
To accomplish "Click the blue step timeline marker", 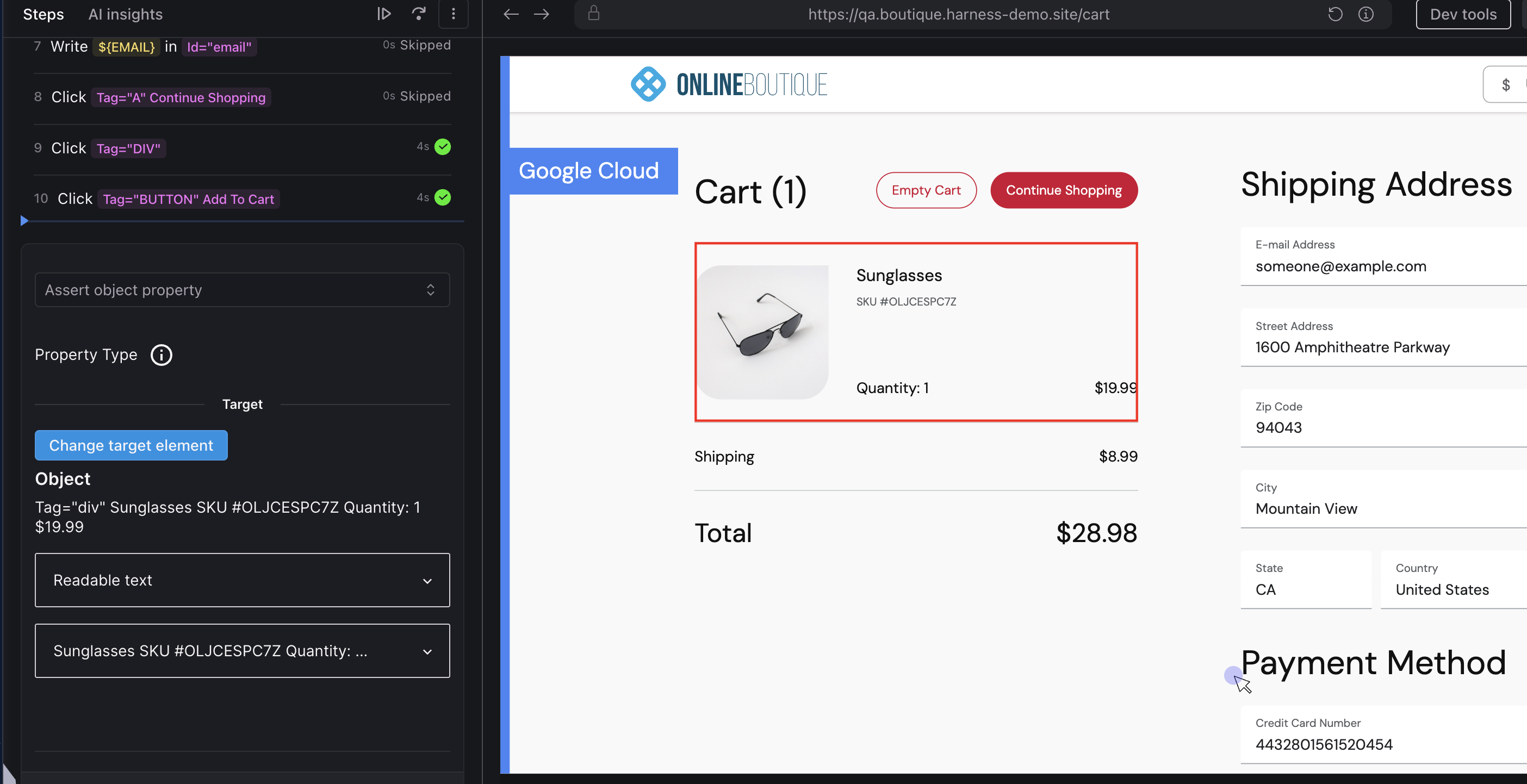I will point(24,221).
